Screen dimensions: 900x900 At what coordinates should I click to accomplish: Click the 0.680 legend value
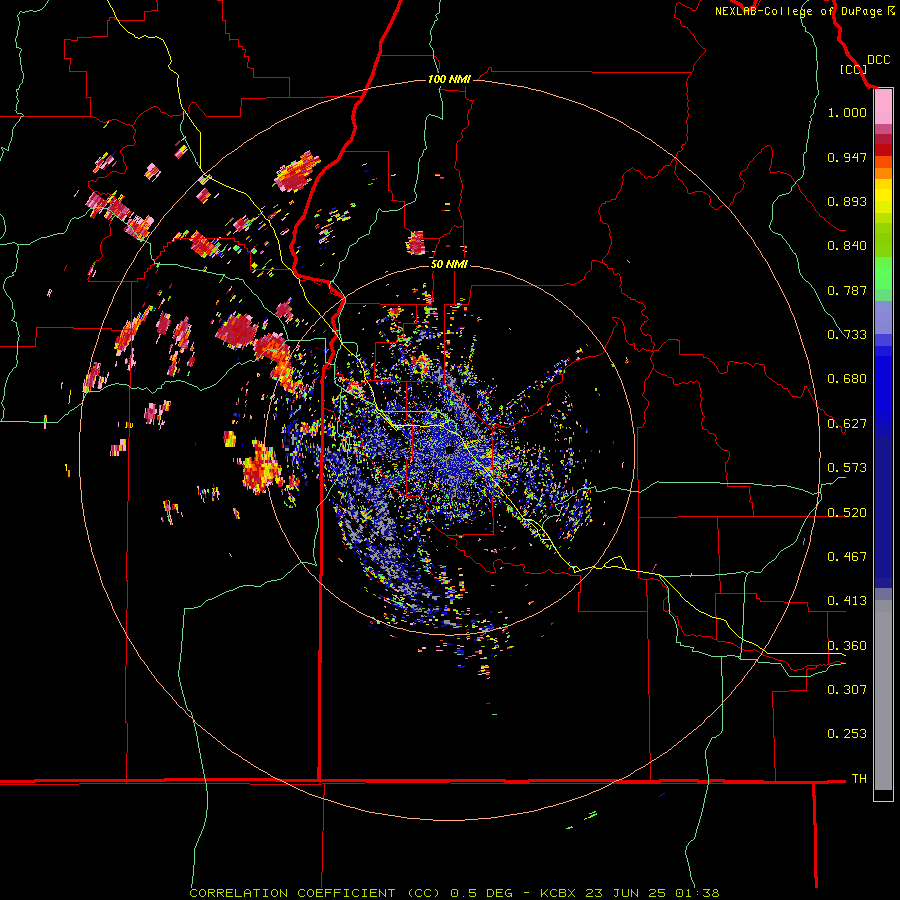coord(847,379)
